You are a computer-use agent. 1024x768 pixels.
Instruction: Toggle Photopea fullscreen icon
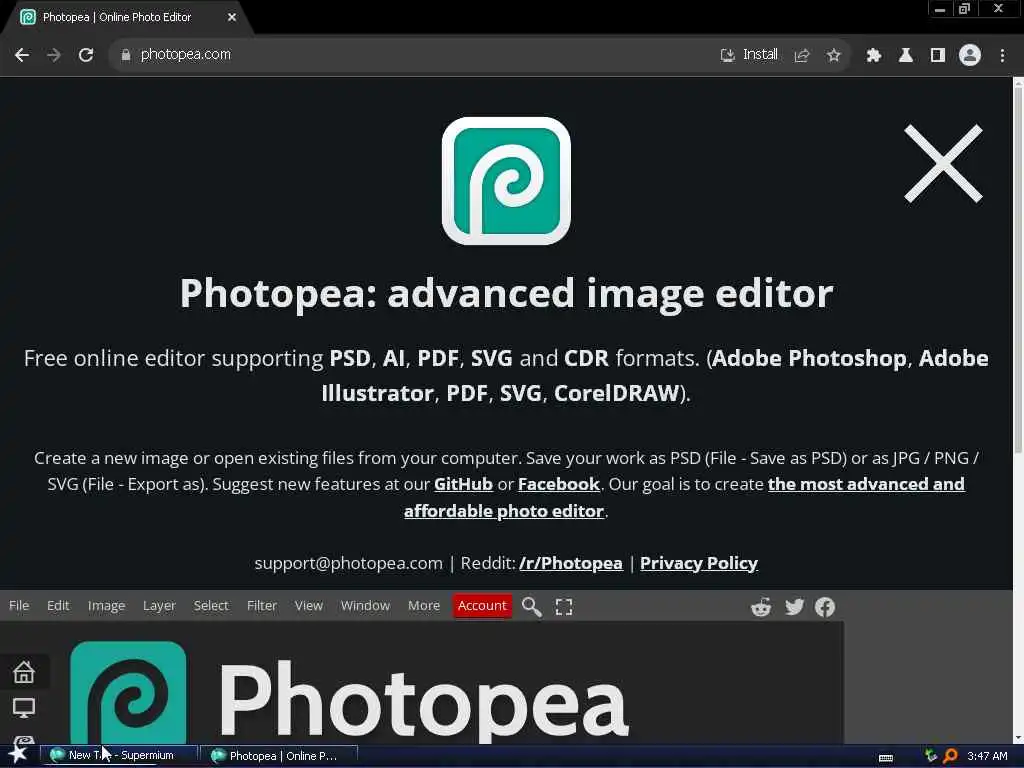click(564, 607)
